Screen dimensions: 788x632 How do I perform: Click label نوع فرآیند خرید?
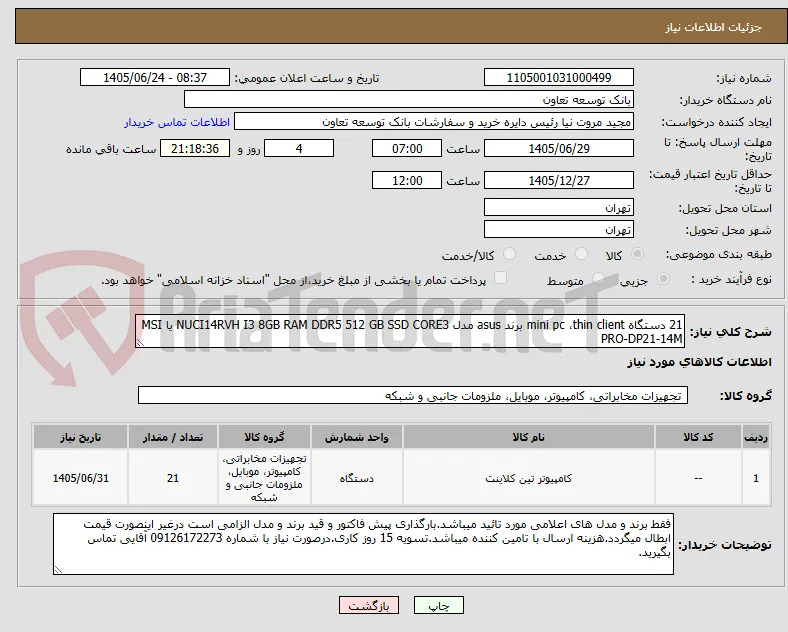(x=731, y=279)
